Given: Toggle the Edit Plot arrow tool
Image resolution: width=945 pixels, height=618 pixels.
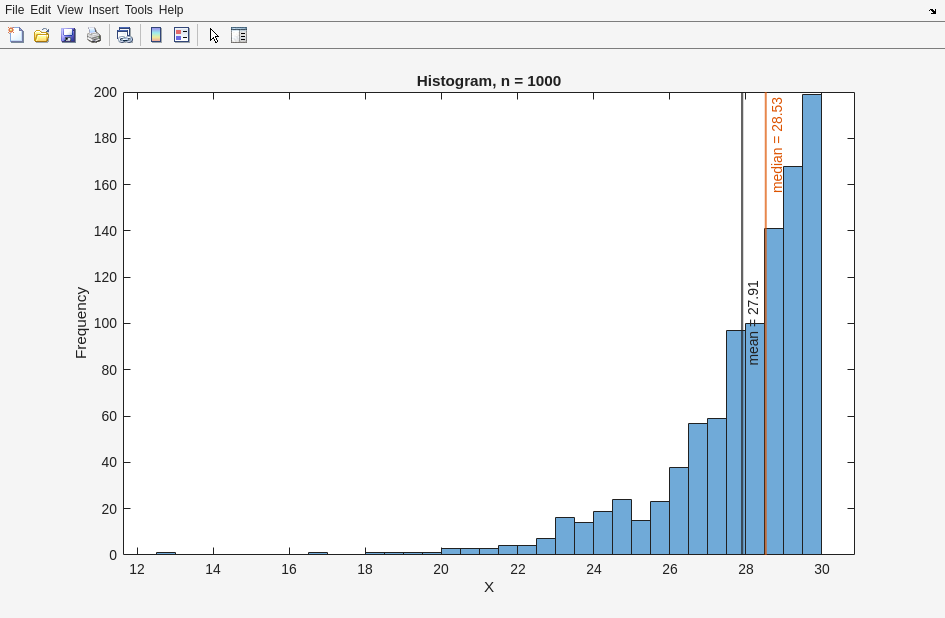Looking at the screenshot, I should pyautogui.click(x=214, y=35).
